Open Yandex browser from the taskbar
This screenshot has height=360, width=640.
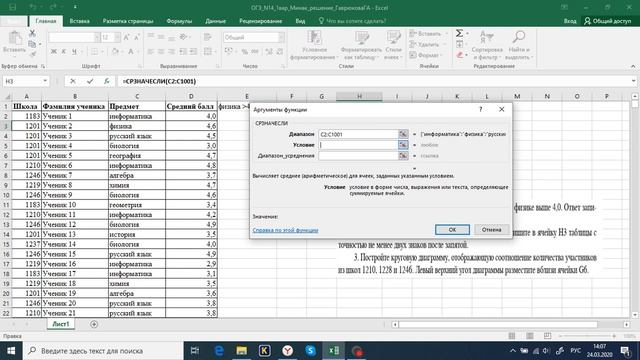288,351
